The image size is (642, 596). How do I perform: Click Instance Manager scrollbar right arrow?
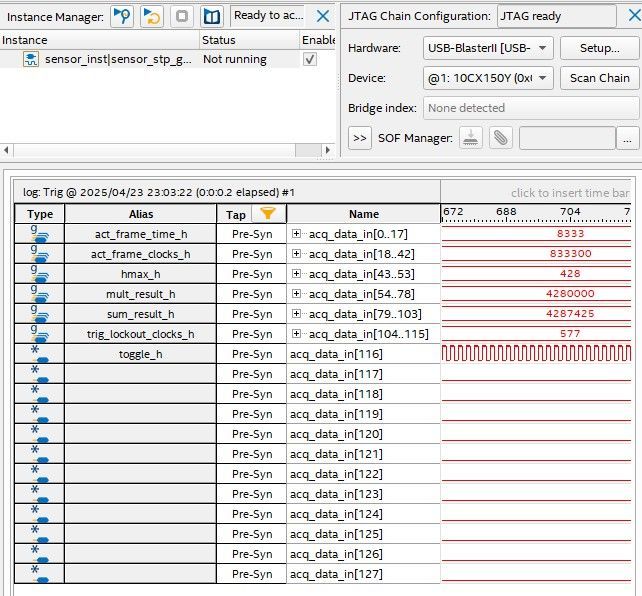(x=328, y=150)
